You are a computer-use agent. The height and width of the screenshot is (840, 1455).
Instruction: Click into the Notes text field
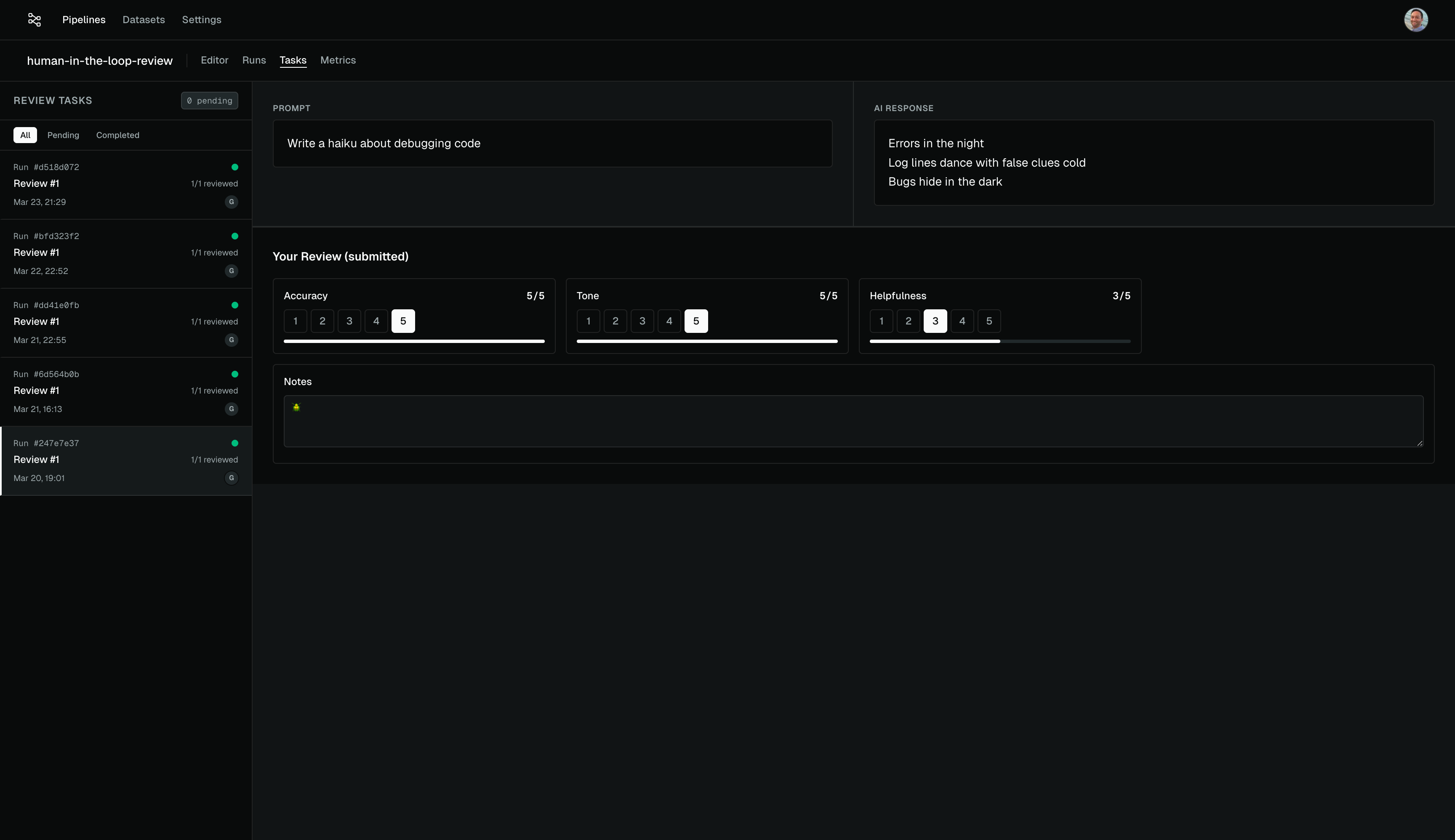pos(853,421)
